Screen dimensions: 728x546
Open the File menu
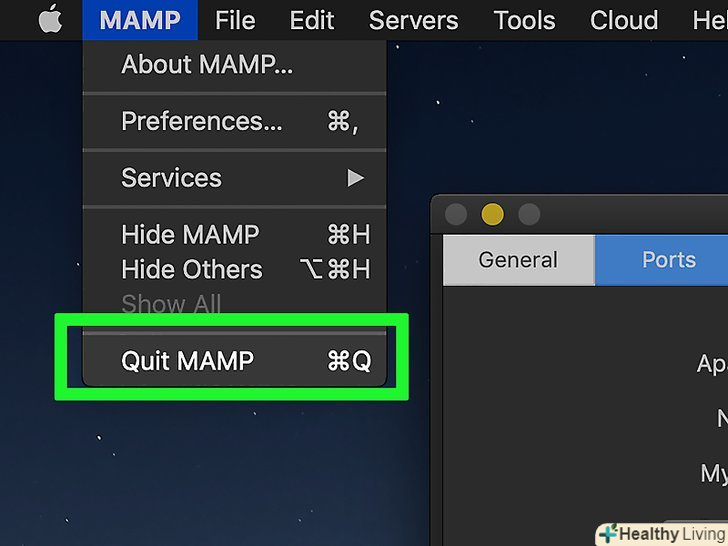point(235,20)
